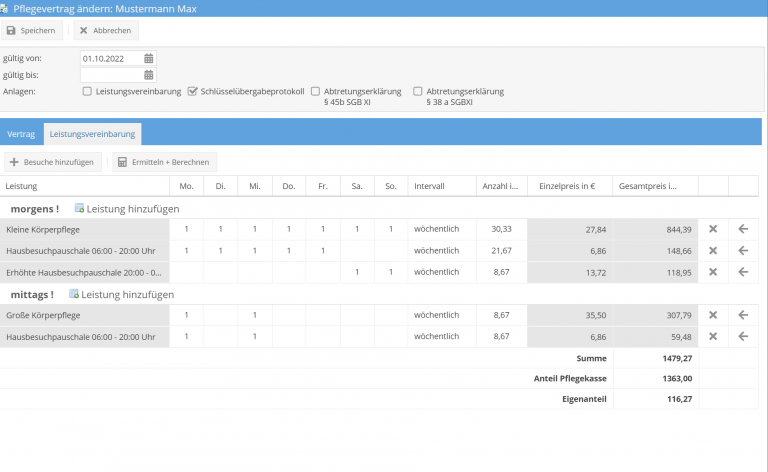Click arrow icon for Große Körperpflege row
Image resolution: width=768 pixels, height=472 pixels.
pyautogui.click(x=743, y=315)
